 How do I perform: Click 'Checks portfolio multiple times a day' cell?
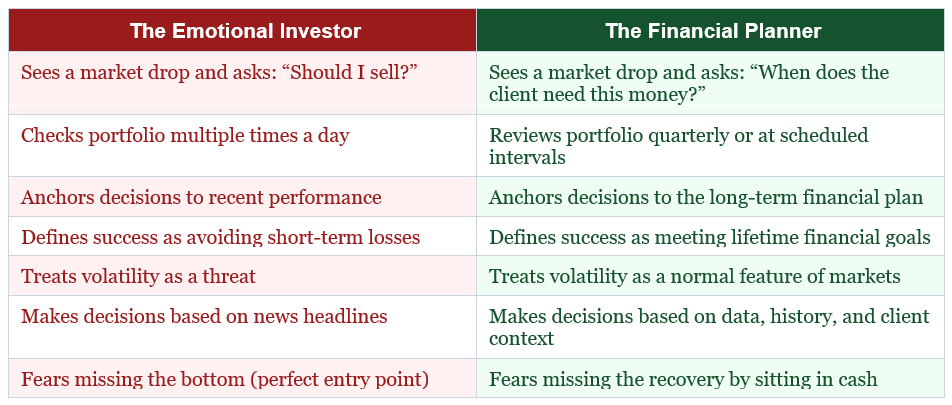242,146
